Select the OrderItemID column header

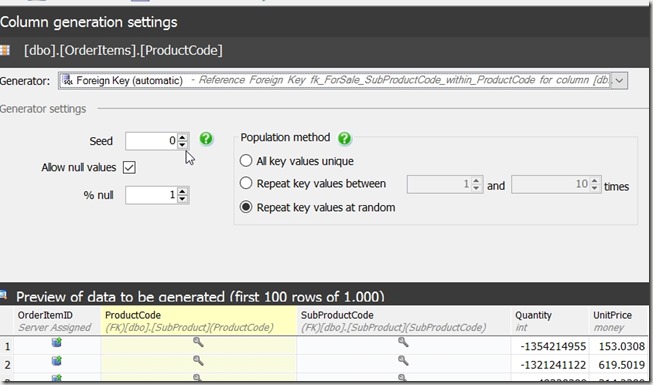(57, 321)
